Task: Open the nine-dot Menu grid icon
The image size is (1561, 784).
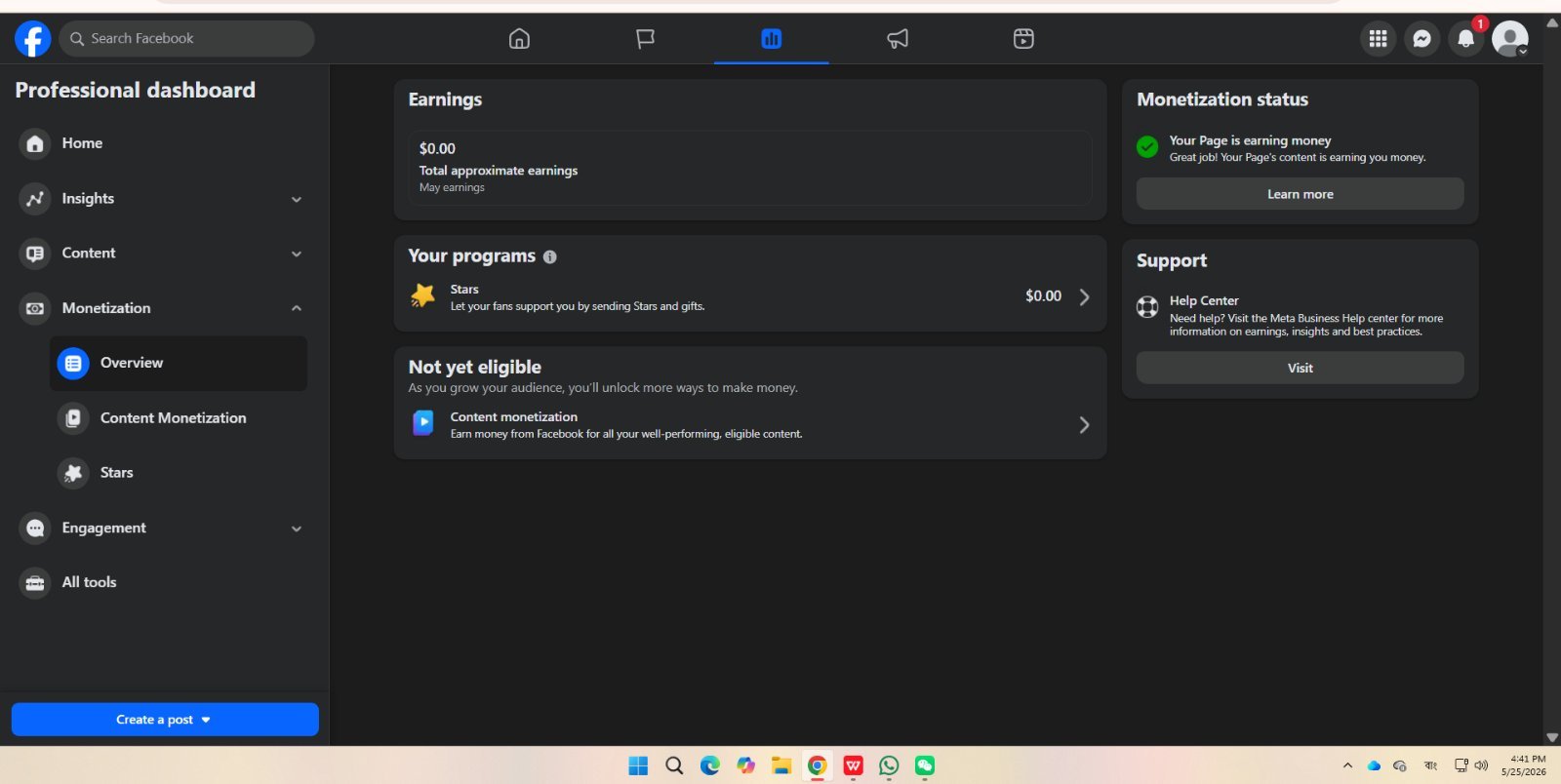Action: pos(1378,39)
